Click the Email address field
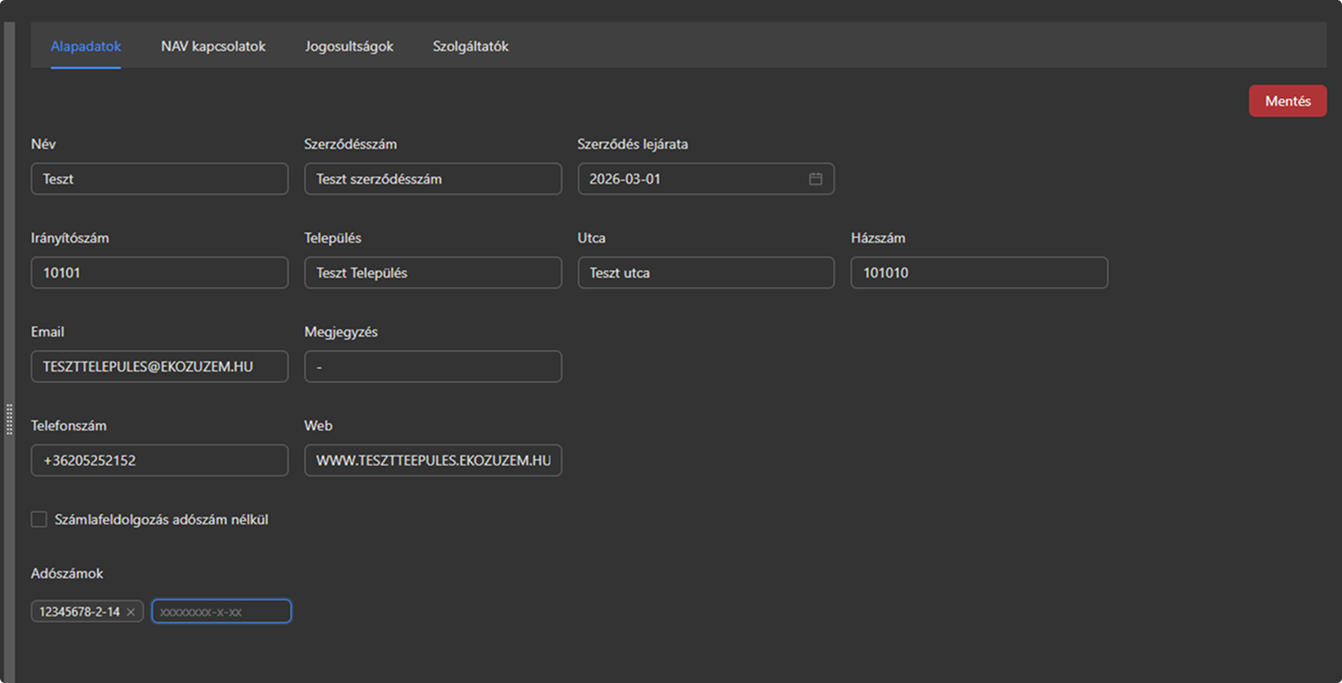1342x683 pixels. pyautogui.click(x=160, y=367)
